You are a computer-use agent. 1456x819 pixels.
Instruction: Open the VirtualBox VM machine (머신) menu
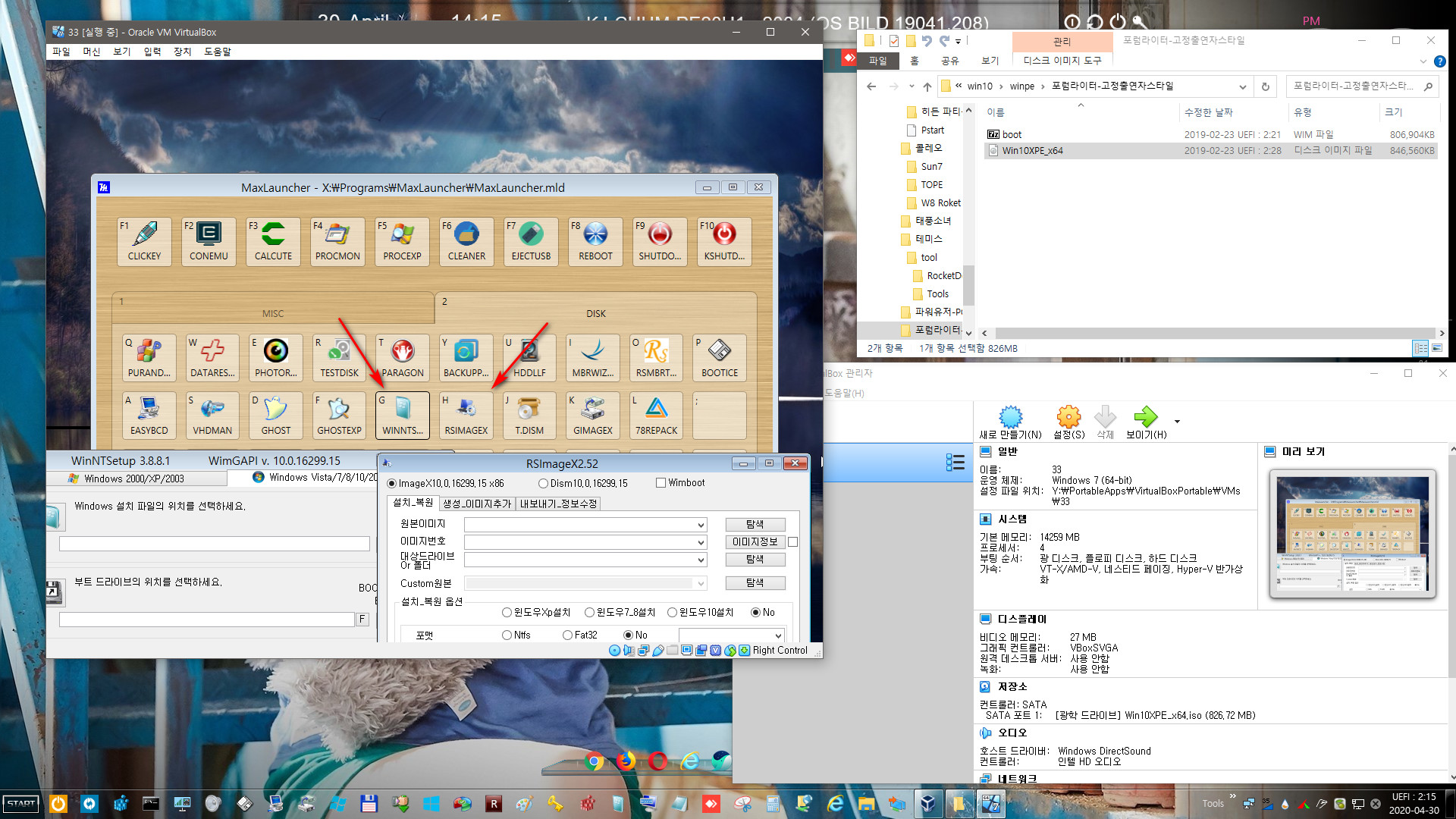pos(92,52)
